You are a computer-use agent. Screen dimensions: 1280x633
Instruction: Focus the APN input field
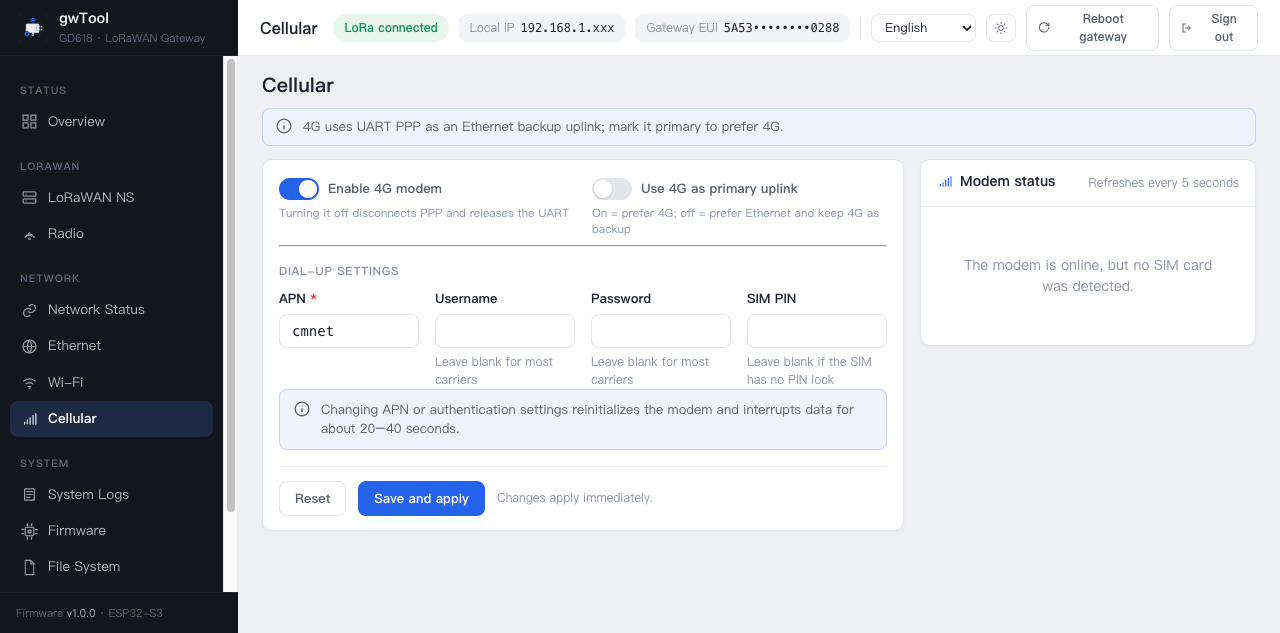pyautogui.click(x=349, y=331)
